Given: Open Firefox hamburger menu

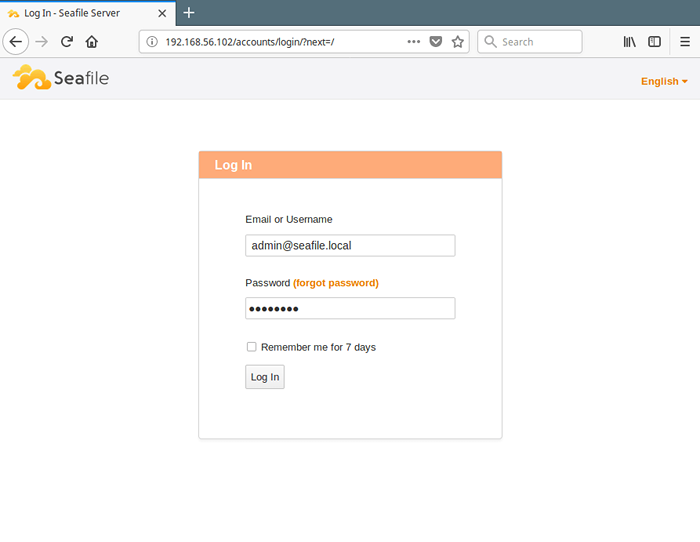Looking at the screenshot, I should click(685, 42).
